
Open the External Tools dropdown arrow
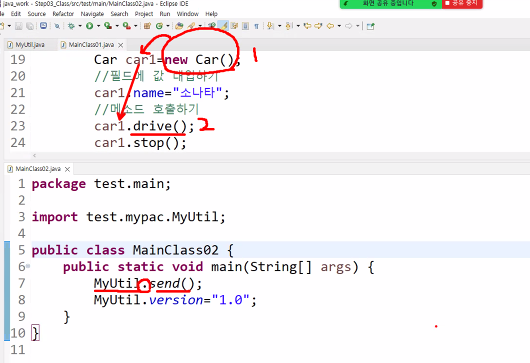pyautogui.click(x=136, y=26)
